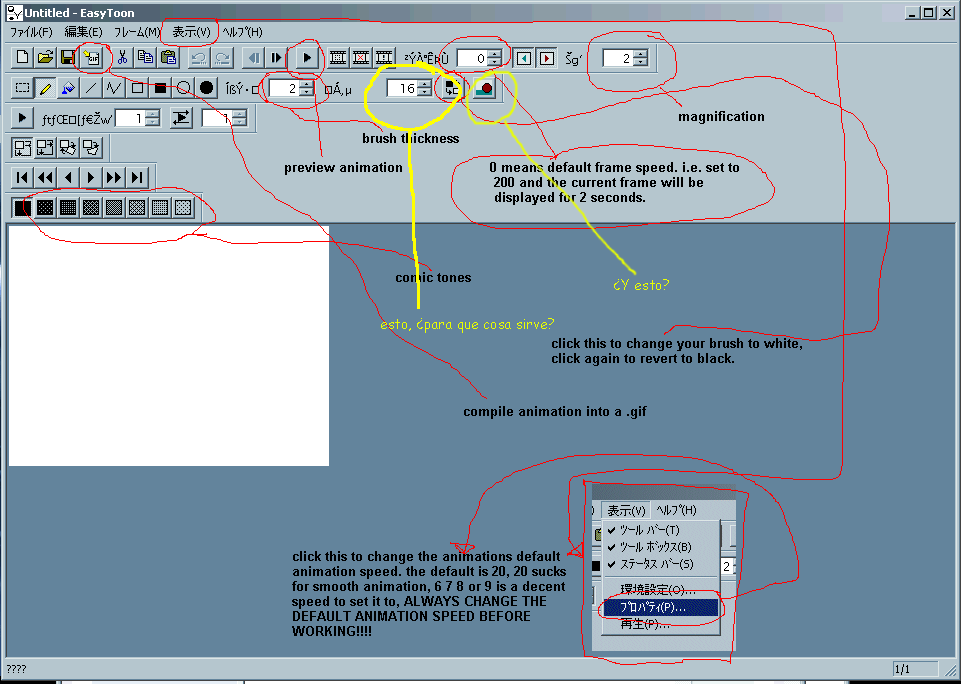Select the dashed rectangle selection tool
The width and height of the screenshot is (961, 684).
(23, 88)
